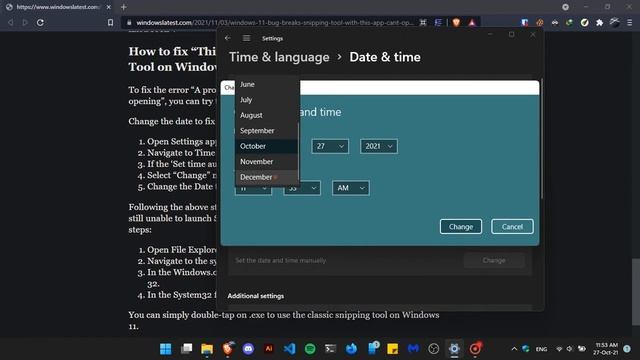Image resolution: width=640 pixels, height=360 pixels.
Task: Click the Brave Rewards triangle icon
Action: click(472, 22)
